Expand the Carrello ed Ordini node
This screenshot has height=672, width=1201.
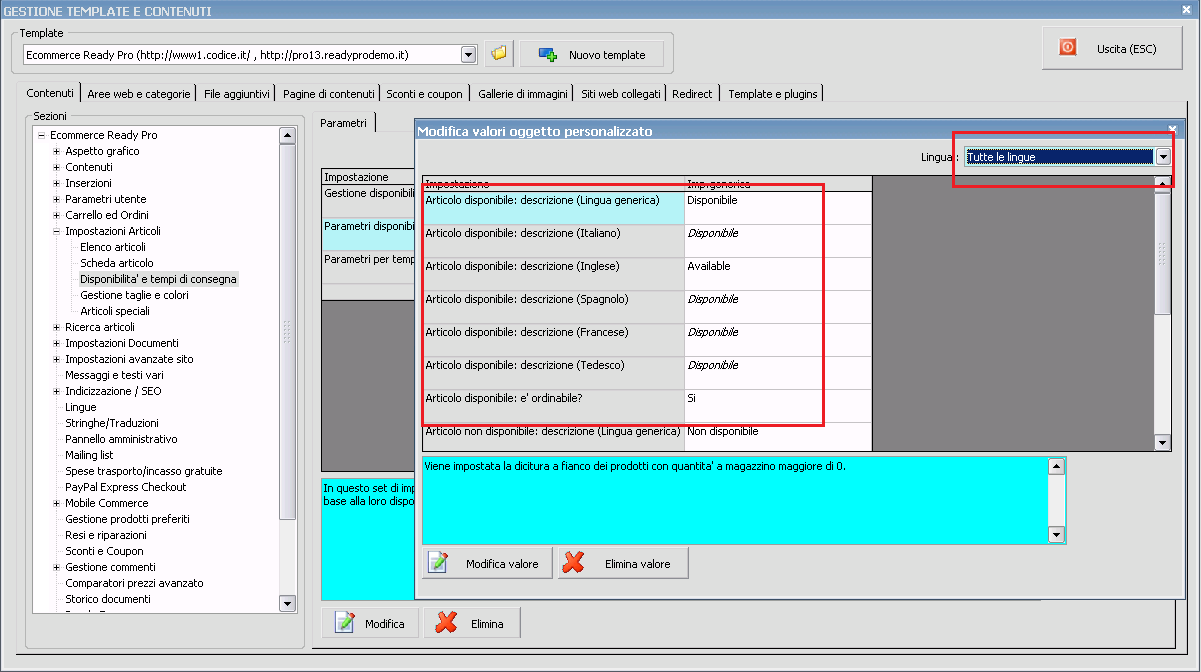coord(56,215)
